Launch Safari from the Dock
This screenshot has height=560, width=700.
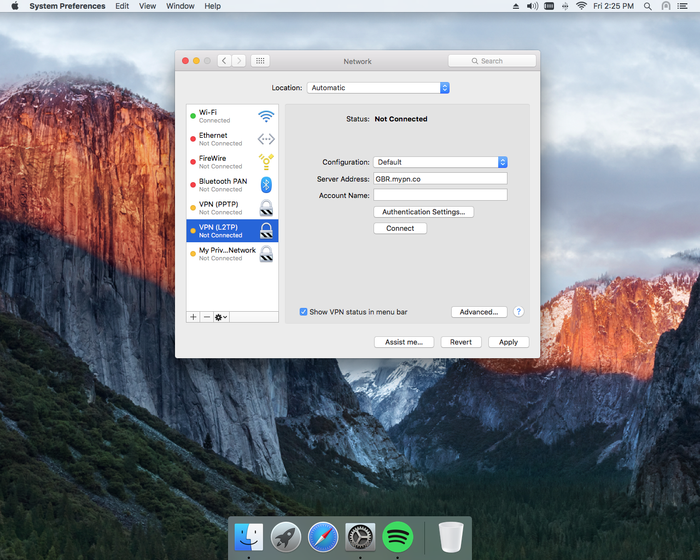pyautogui.click(x=323, y=537)
